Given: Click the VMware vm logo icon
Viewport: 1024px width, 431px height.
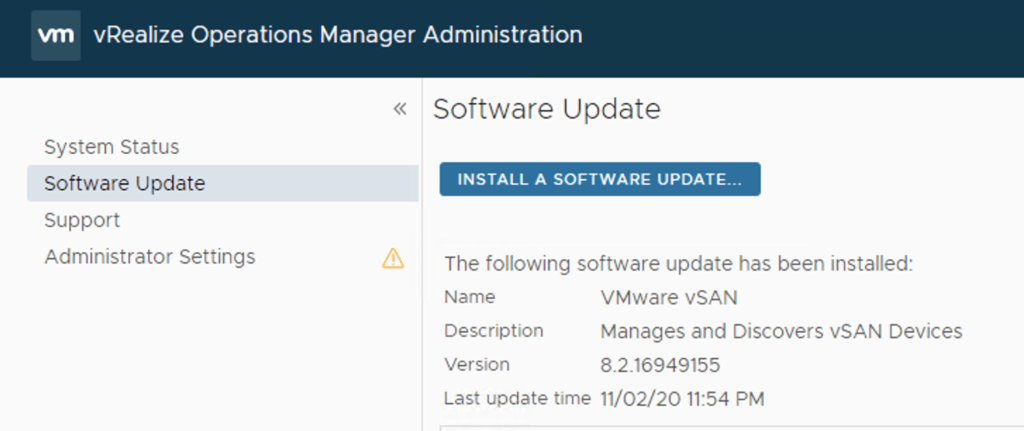Looking at the screenshot, I should click(x=56, y=36).
